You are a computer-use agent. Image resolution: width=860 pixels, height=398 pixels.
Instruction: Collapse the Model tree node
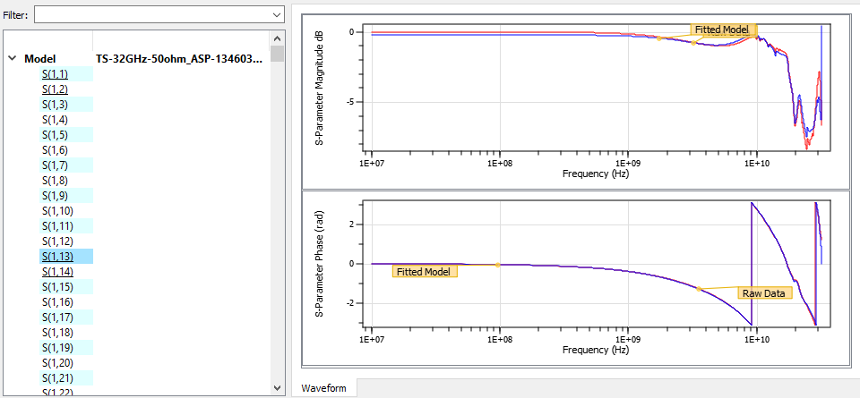[x=12, y=59]
